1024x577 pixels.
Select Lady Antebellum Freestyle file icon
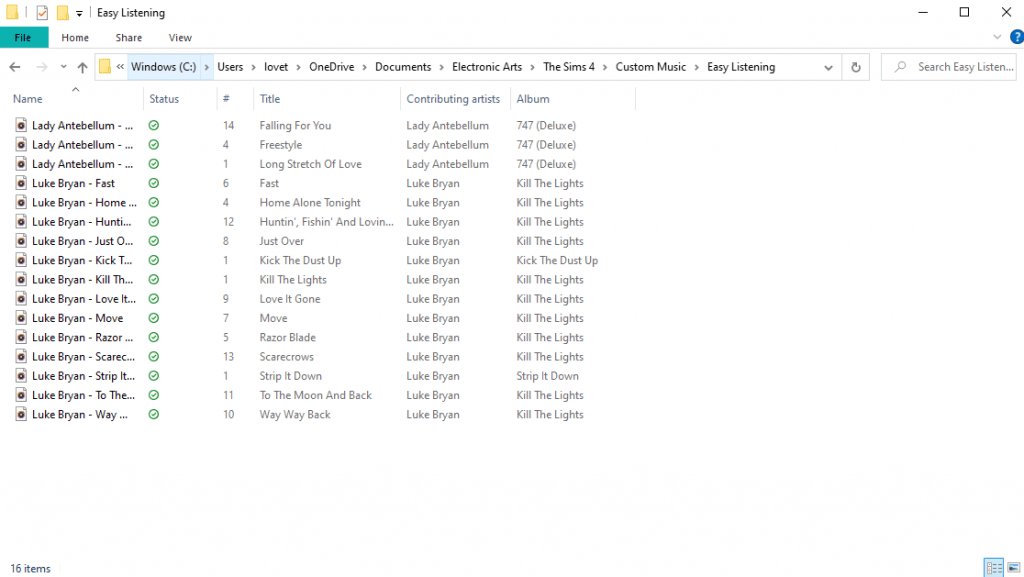tap(21, 145)
